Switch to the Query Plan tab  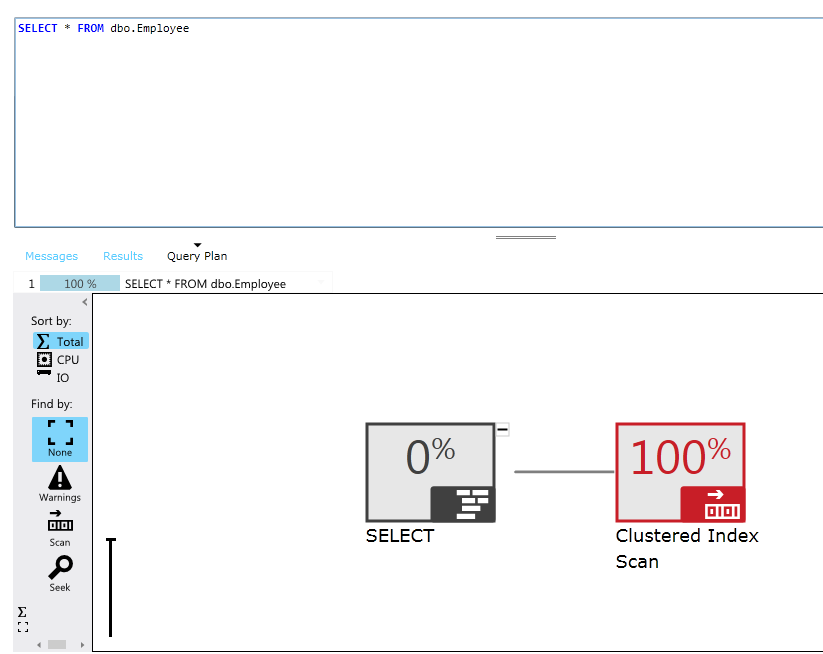(197, 256)
